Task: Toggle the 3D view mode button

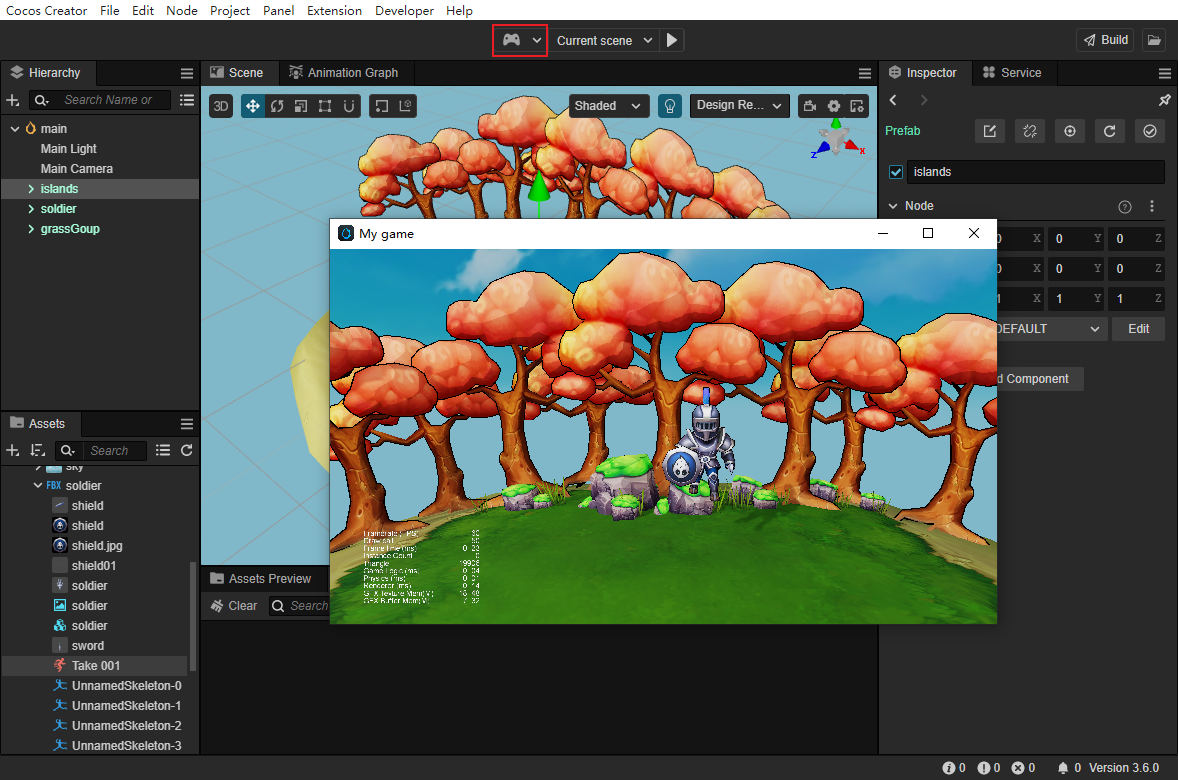Action: [x=221, y=106]
